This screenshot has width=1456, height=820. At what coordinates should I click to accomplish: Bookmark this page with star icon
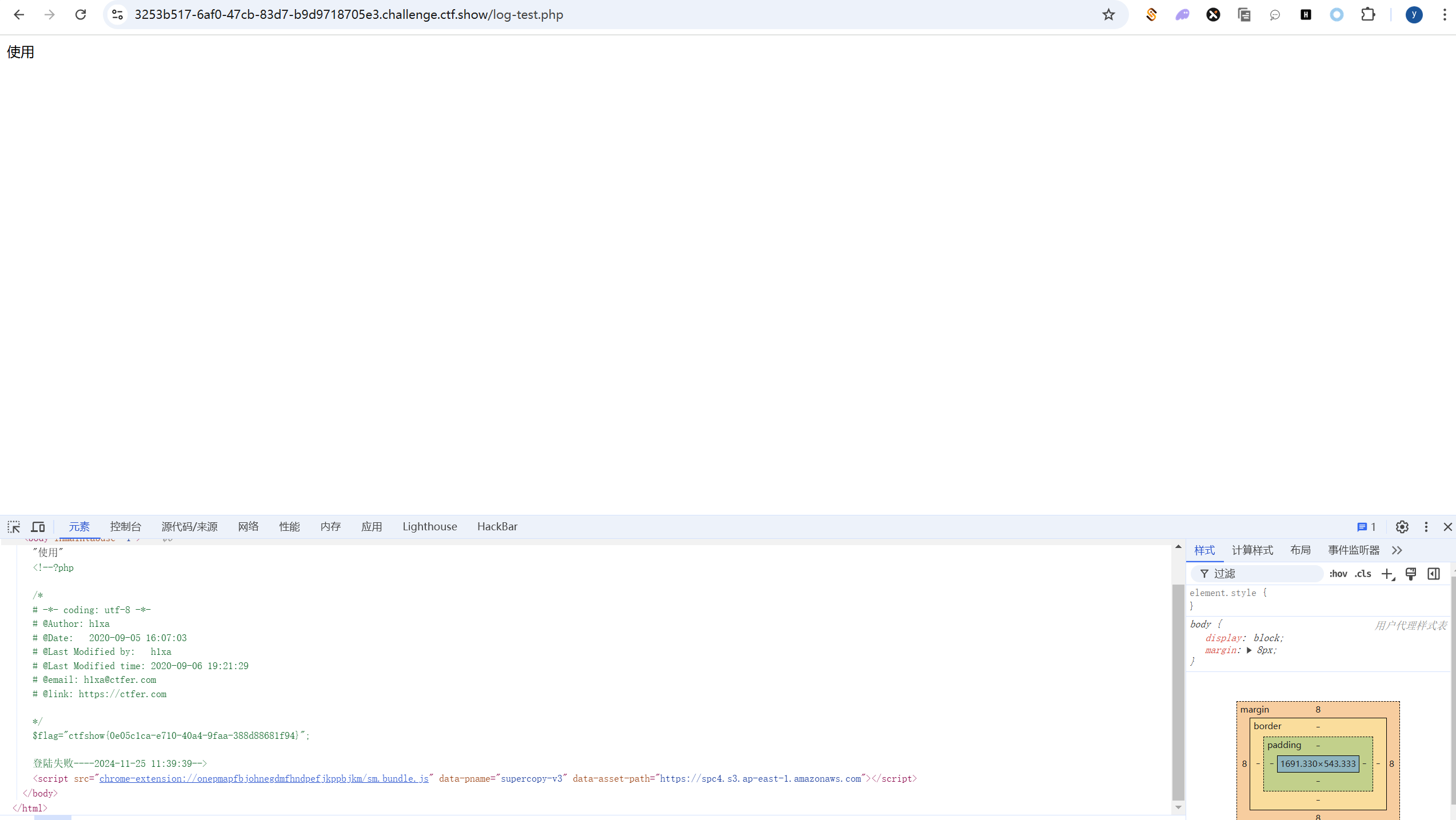(1108, 15)
